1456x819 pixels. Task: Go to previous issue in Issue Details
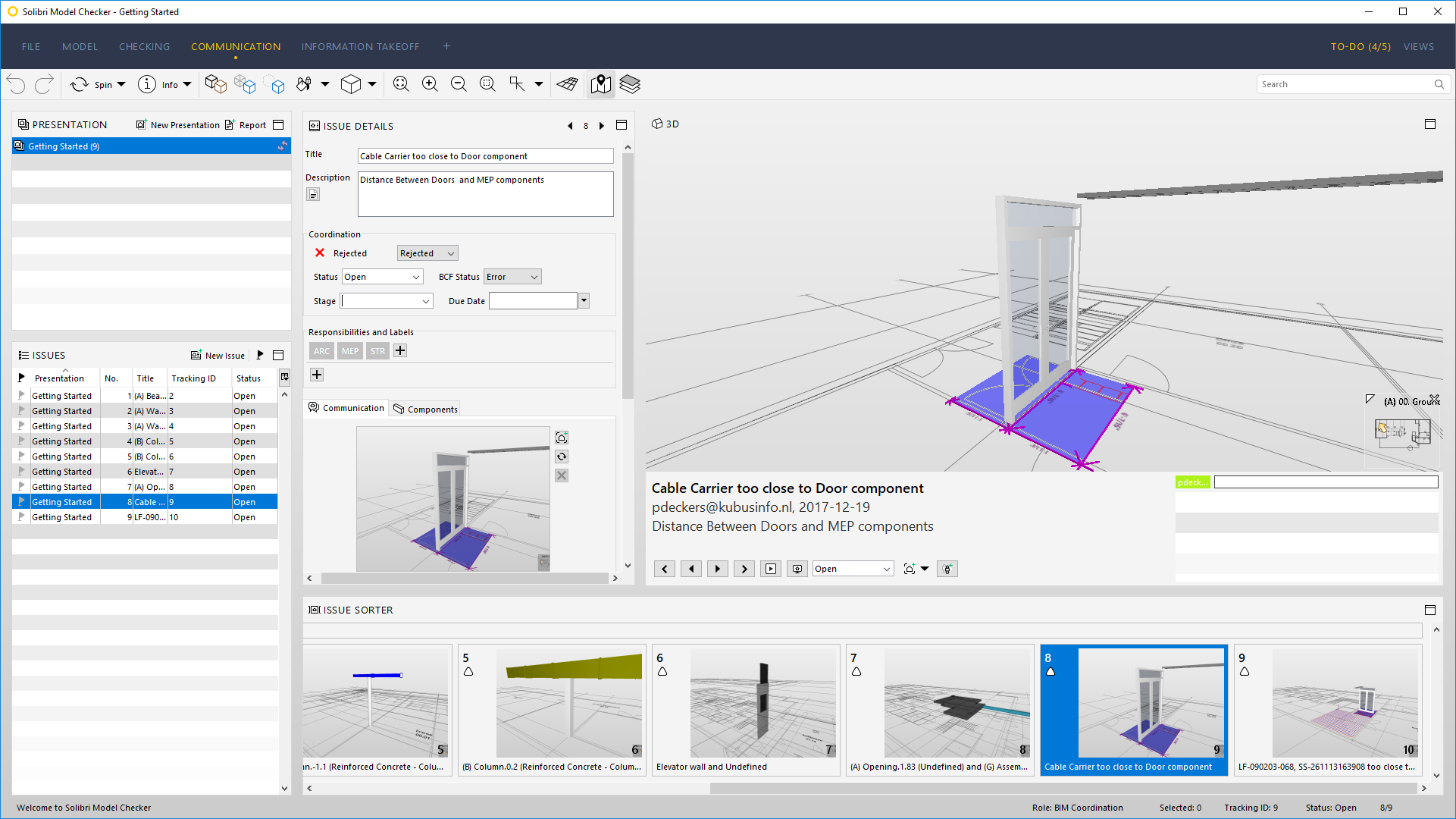pos(570,126)
